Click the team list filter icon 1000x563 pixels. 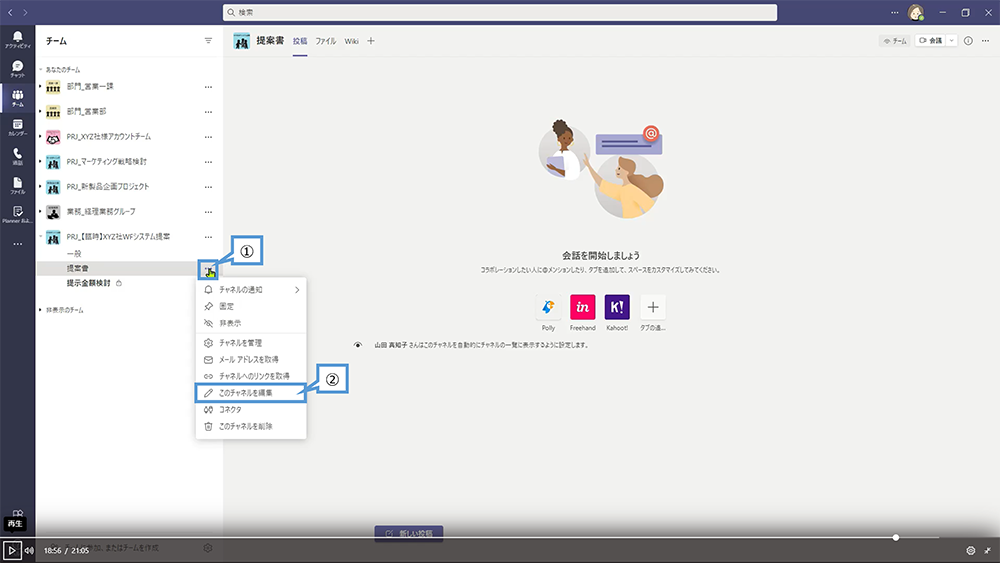tap(208, 41)
